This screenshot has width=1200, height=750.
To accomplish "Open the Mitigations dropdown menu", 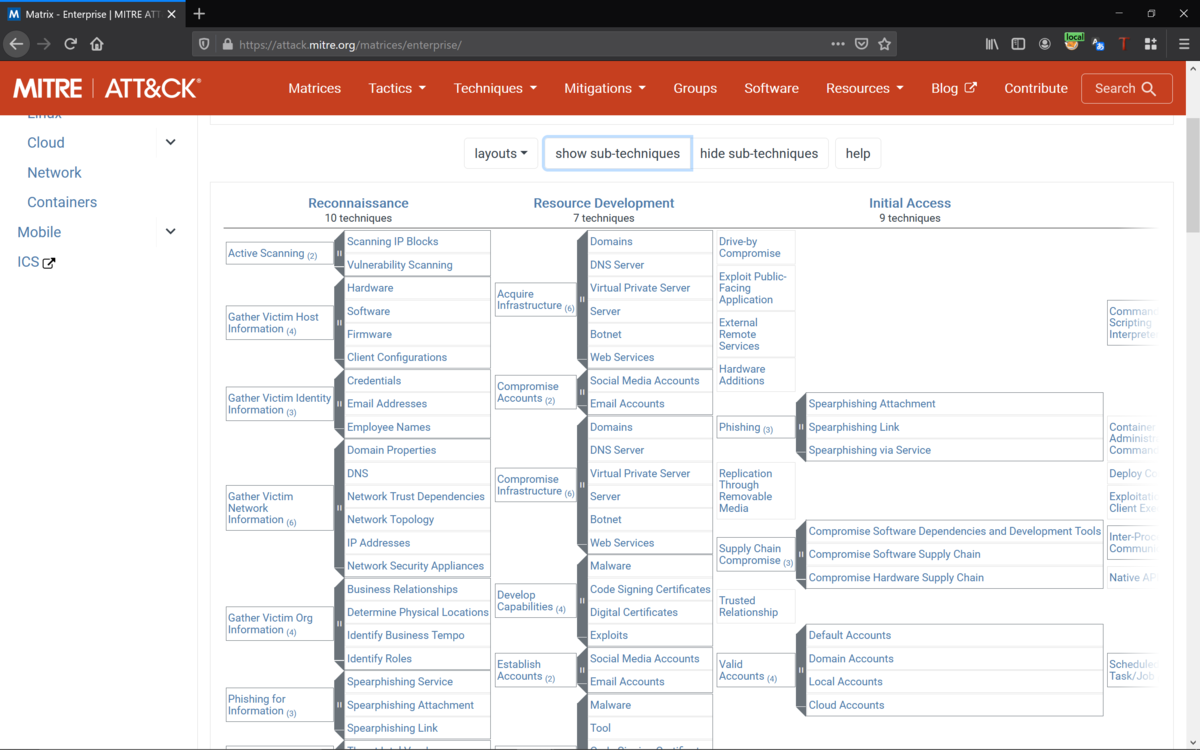I will click(604, 88).
